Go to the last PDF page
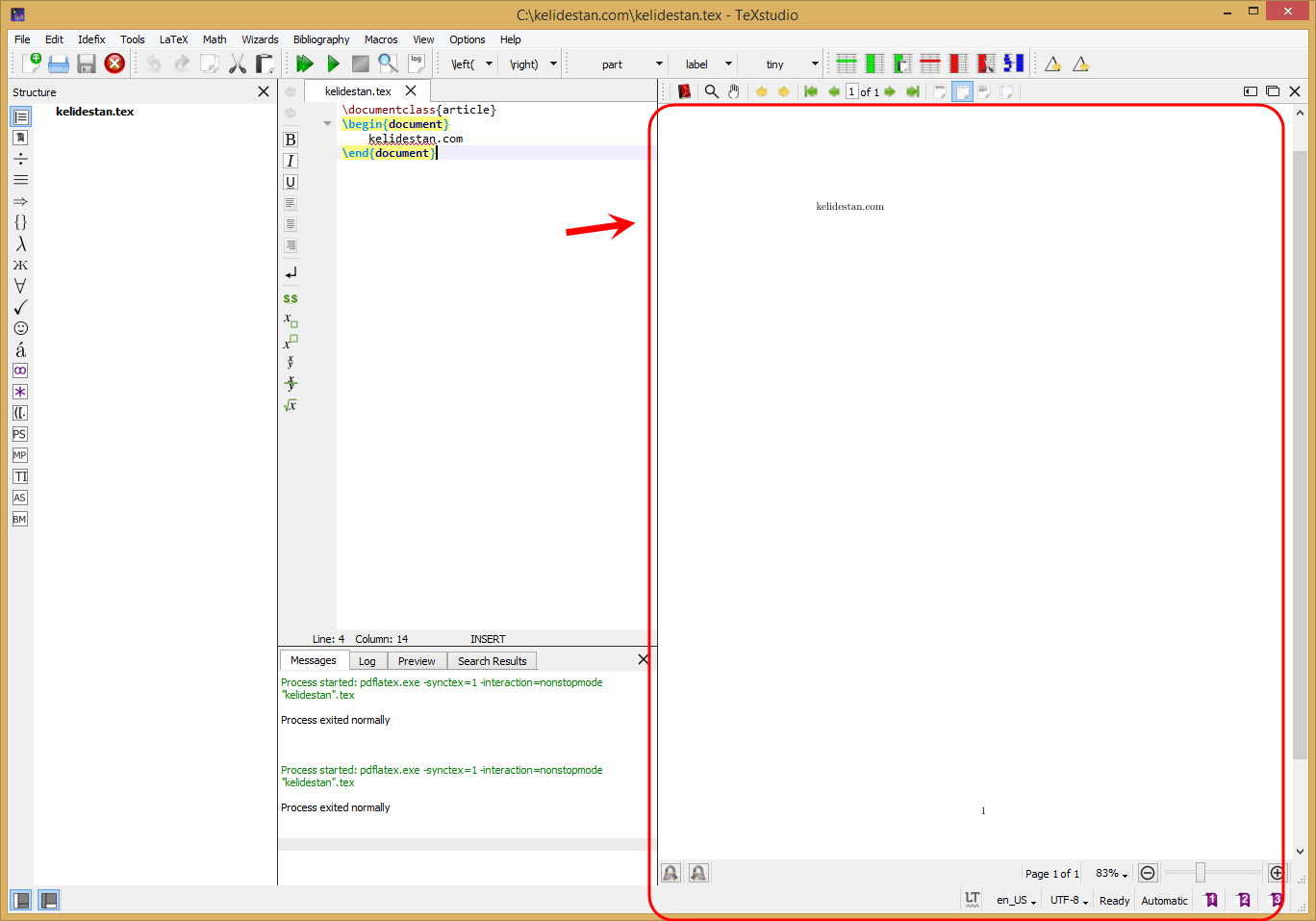 point(913,91)
